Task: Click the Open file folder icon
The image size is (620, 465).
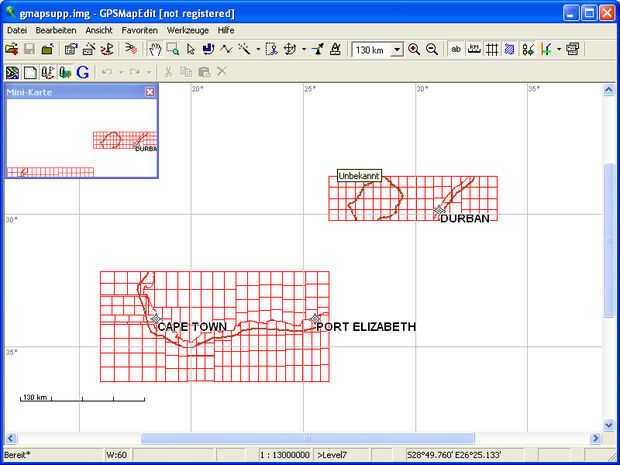Action: (x=11, y=49)
